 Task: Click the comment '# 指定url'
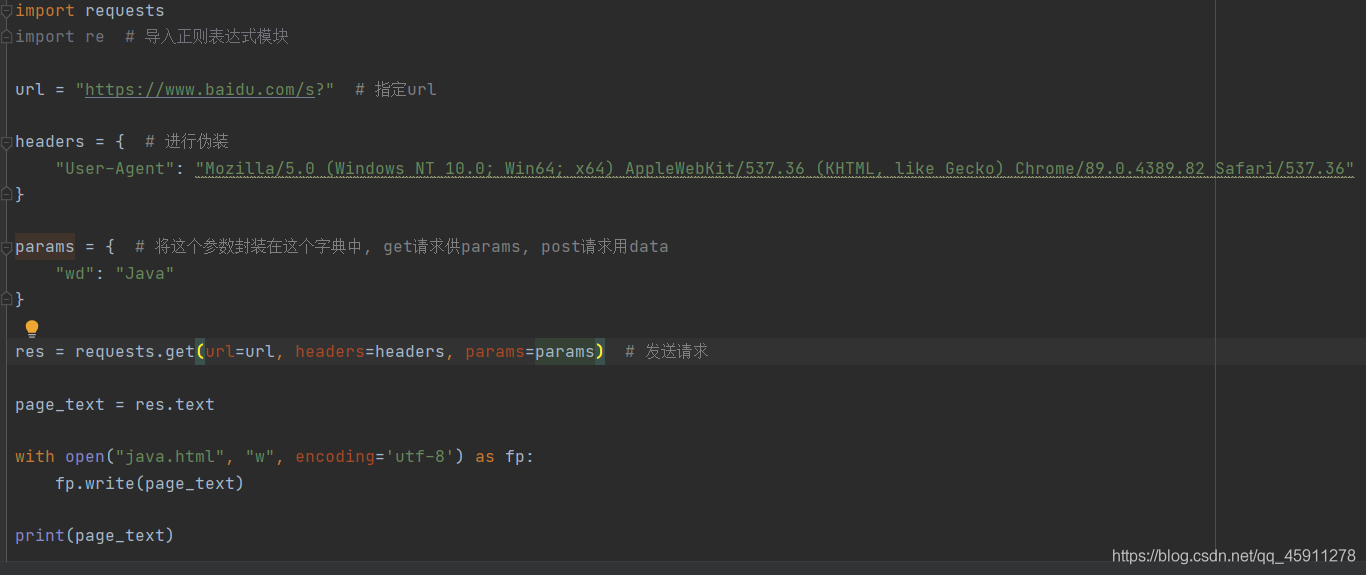pos(396,89)
